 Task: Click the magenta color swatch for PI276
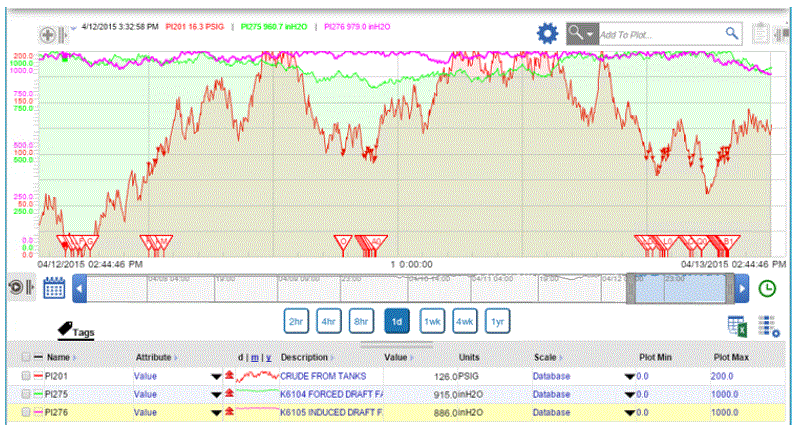[x=38, y=413]
